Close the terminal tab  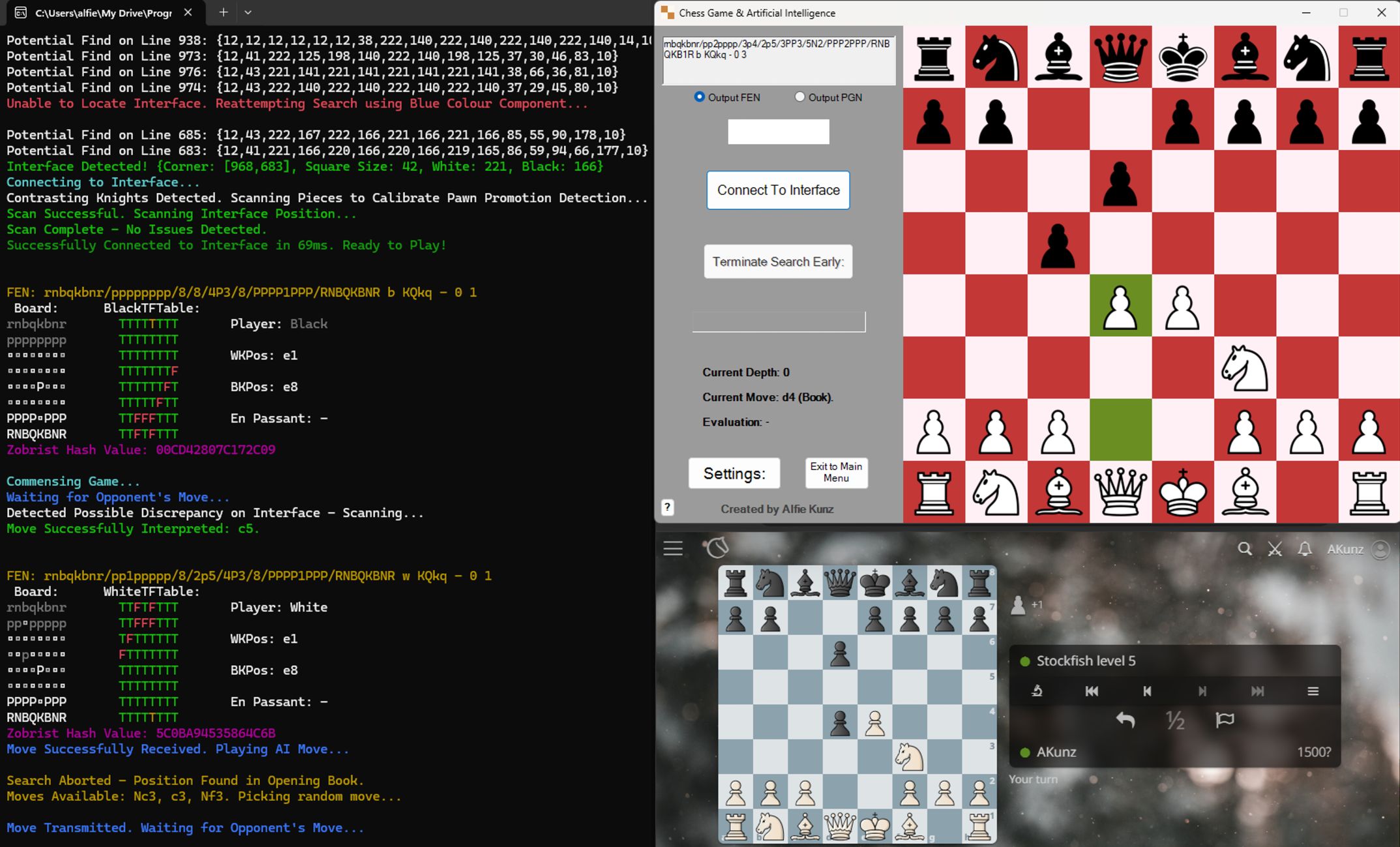click(188, 12)
